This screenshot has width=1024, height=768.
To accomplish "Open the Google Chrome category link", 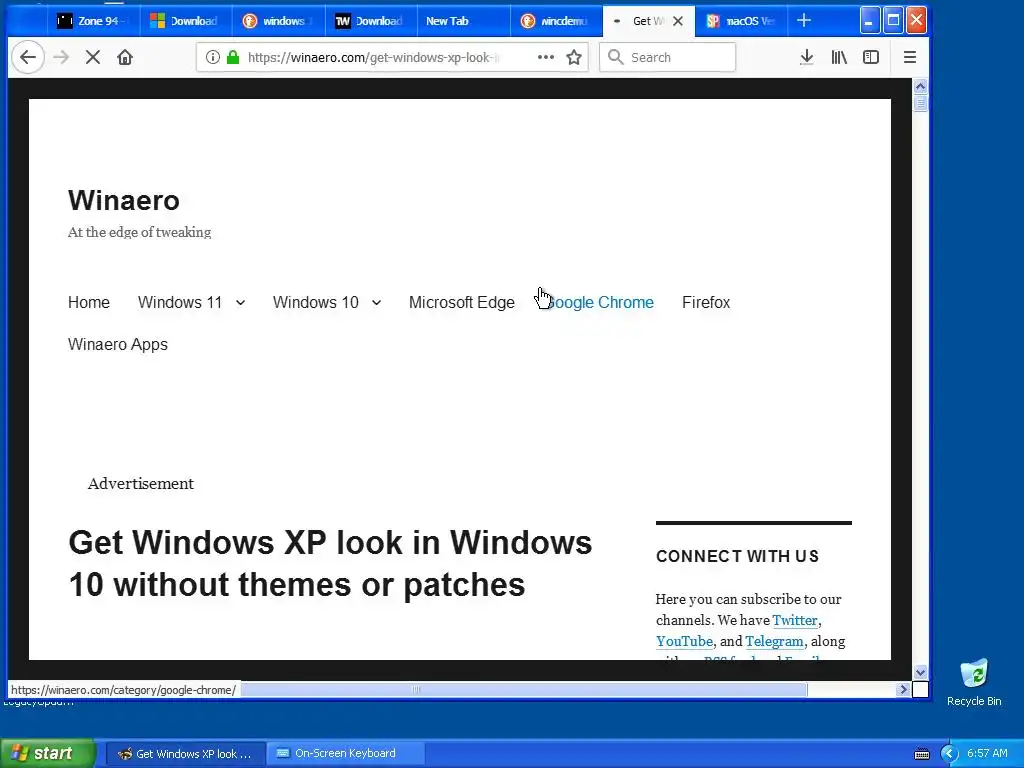I will coord(598,302).
